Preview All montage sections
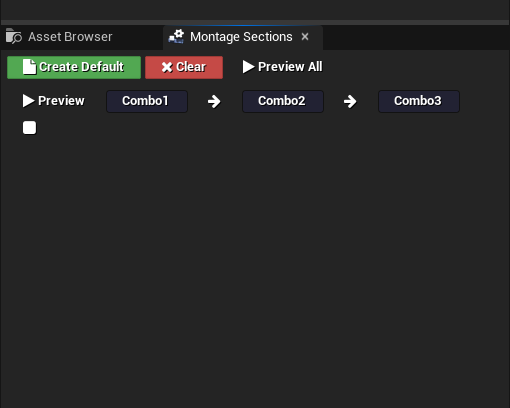510x408 pixels. pos(282,67)
